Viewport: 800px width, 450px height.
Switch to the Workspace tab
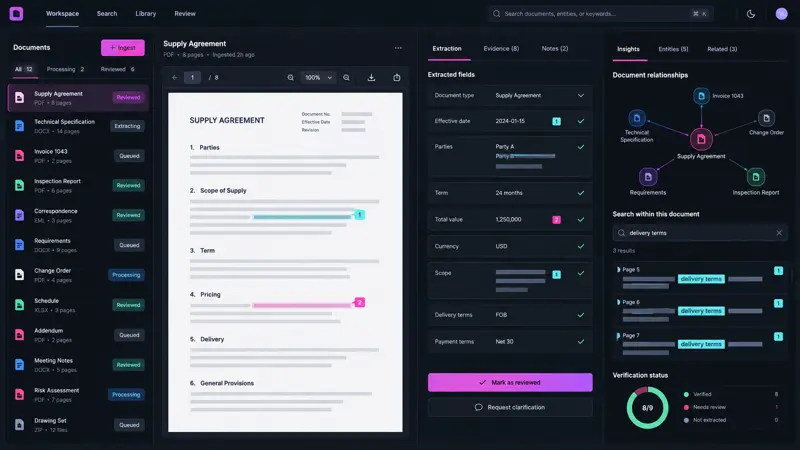click(62, 14)
